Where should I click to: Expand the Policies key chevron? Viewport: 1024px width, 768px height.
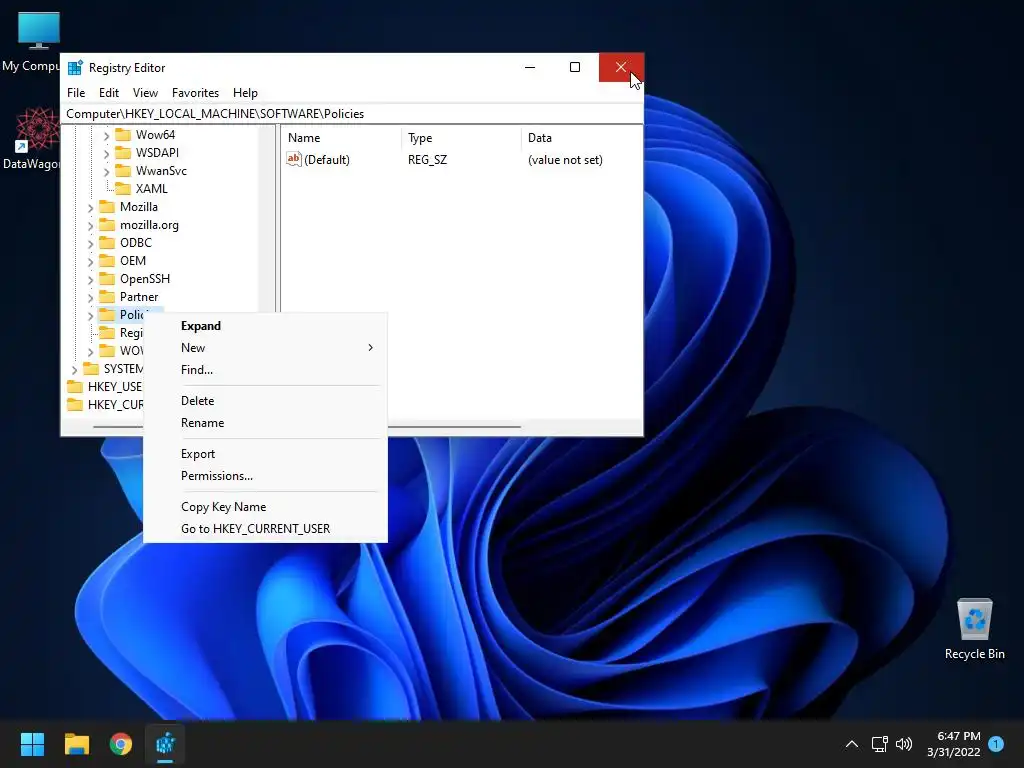90,316
